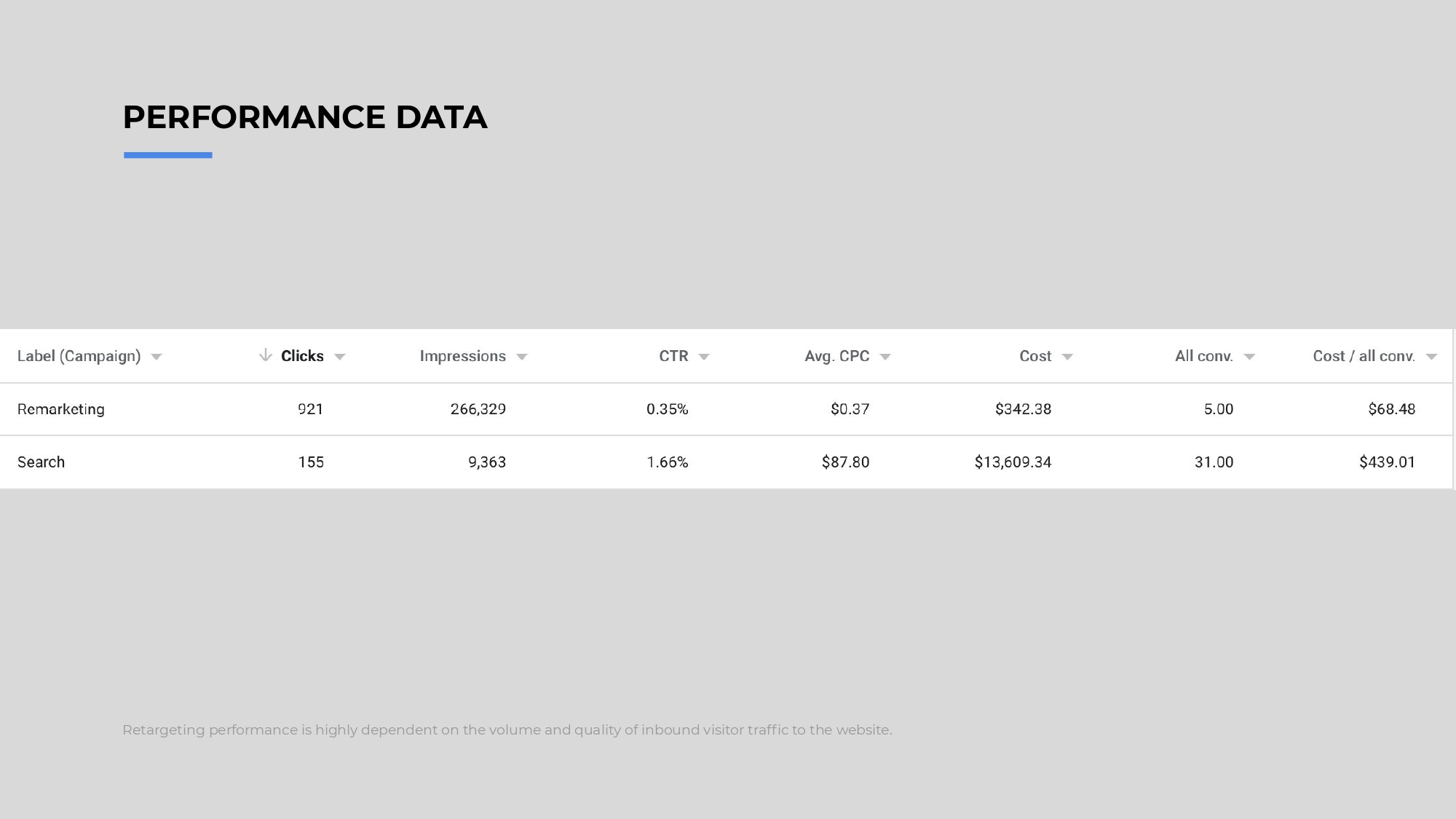Click the Label (Campaign) header text

tap(79, 356)
